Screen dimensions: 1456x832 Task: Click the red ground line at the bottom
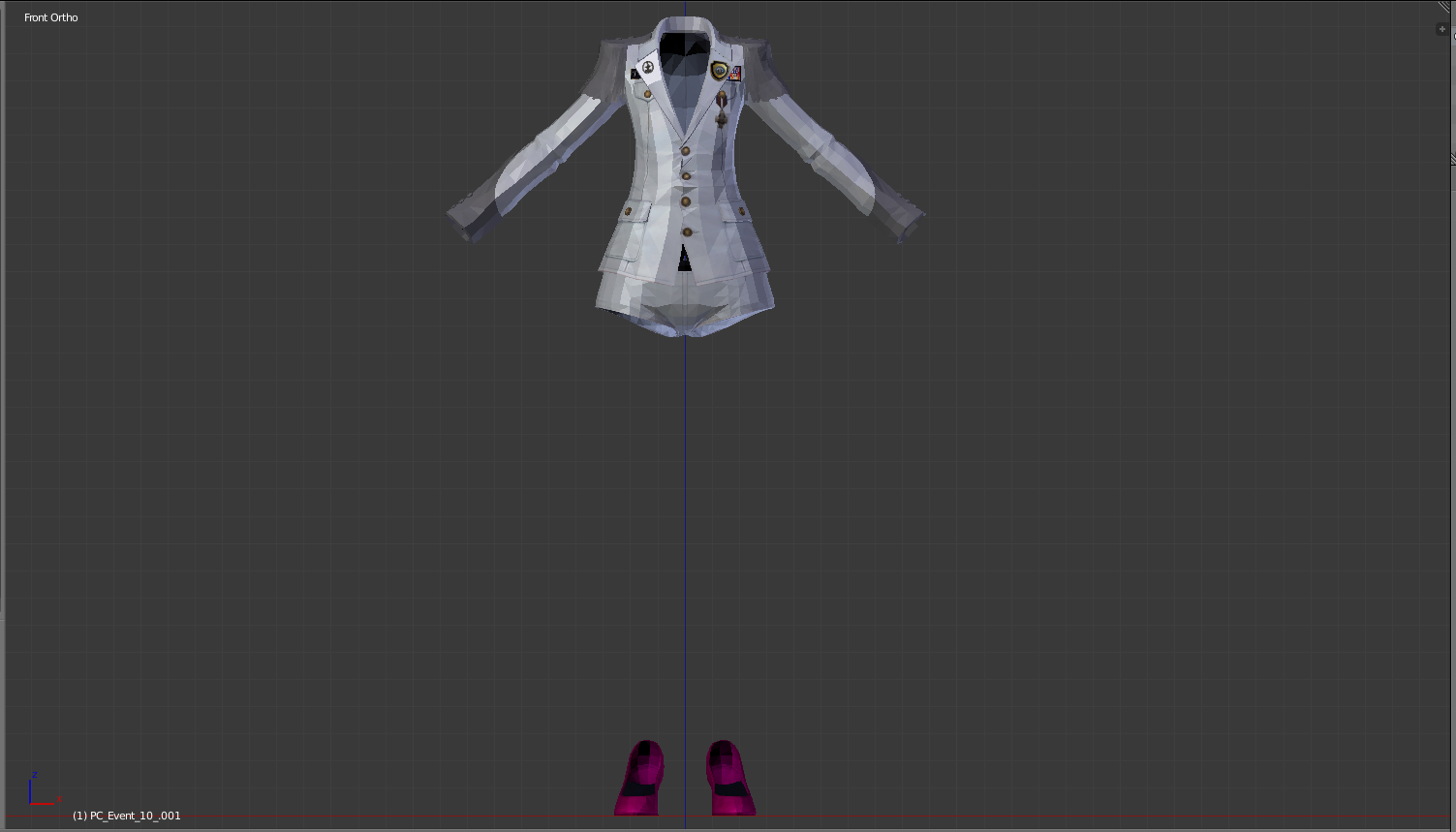[387, 815]
